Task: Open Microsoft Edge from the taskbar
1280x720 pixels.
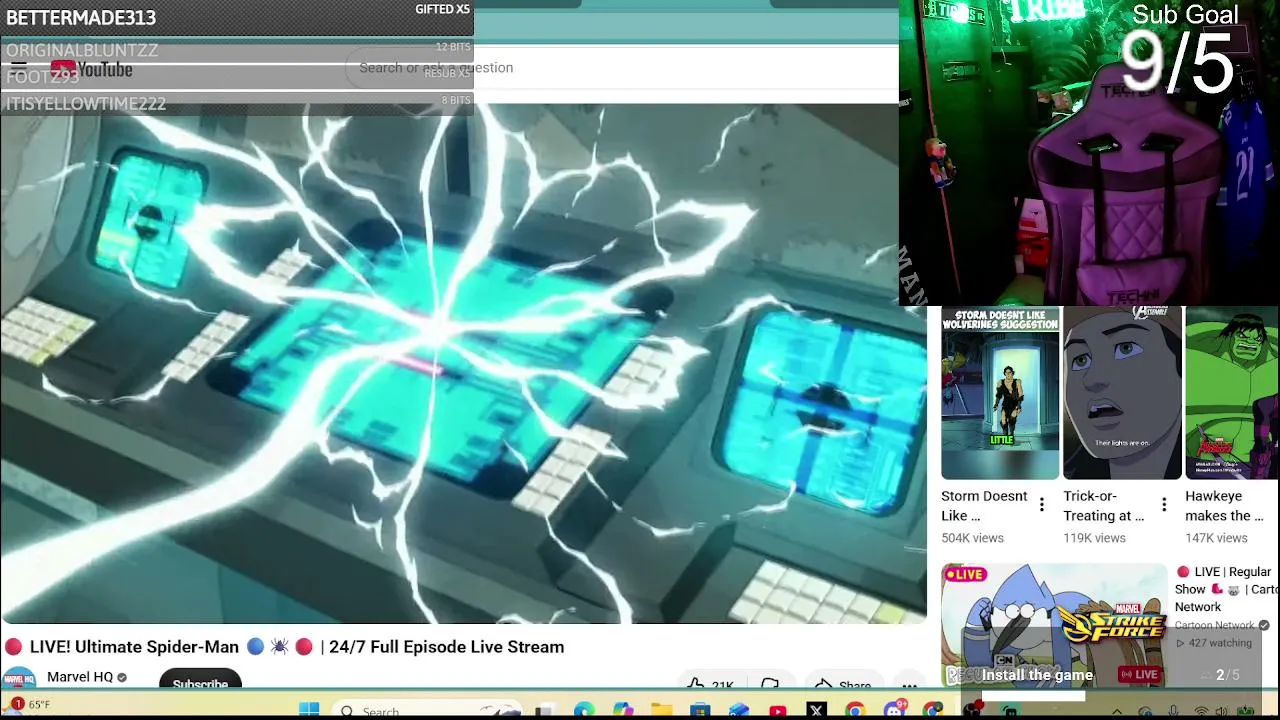Action: (584, 710)
